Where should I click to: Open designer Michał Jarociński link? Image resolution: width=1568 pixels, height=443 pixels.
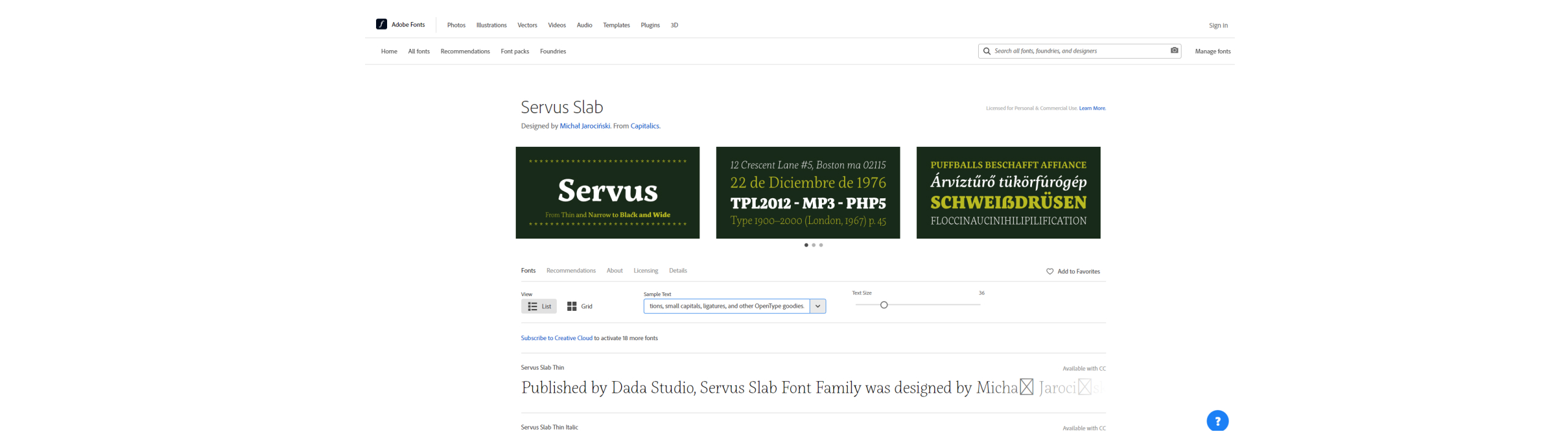coord(584,126)
